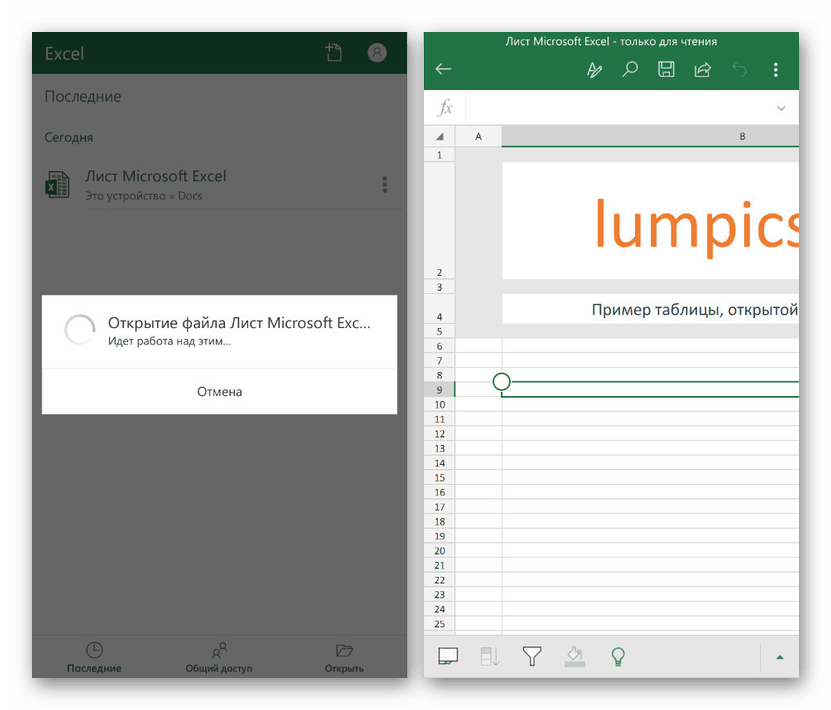Image resolution: width=831 pixels, height=710 pixels.
Task: Open the filter funnel tool
Action: click(532, 656)
